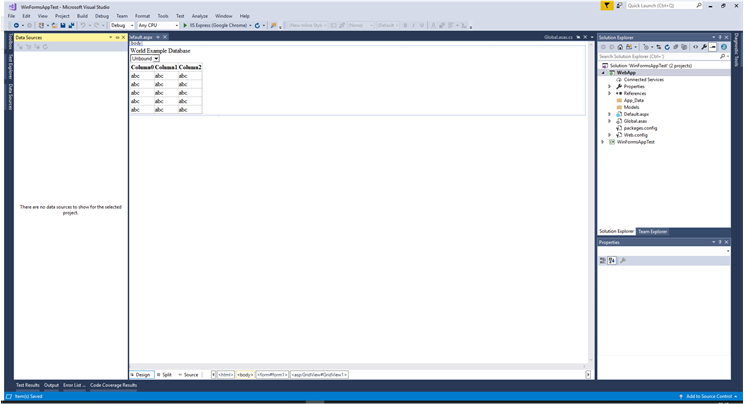Click the notifications flag icon
Screen dimensions: 744x404
(x=606, y=5)
